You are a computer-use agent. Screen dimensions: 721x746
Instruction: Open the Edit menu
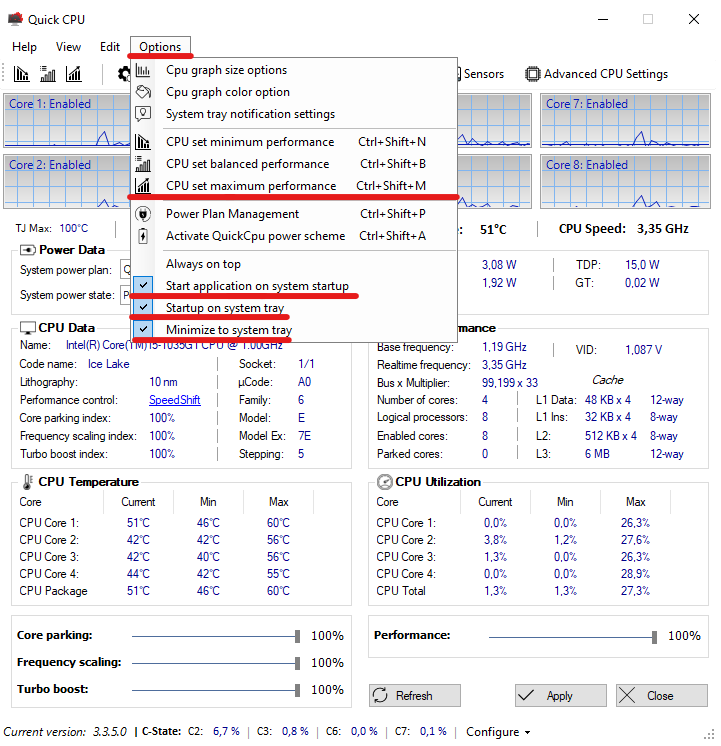[109, 47]
